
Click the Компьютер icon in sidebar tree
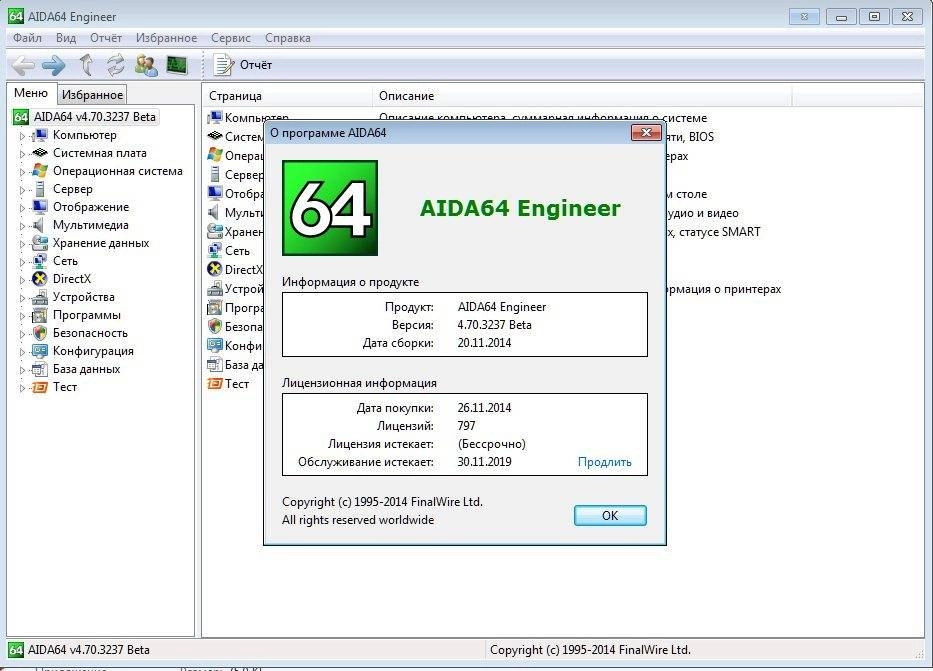point(40,135)
